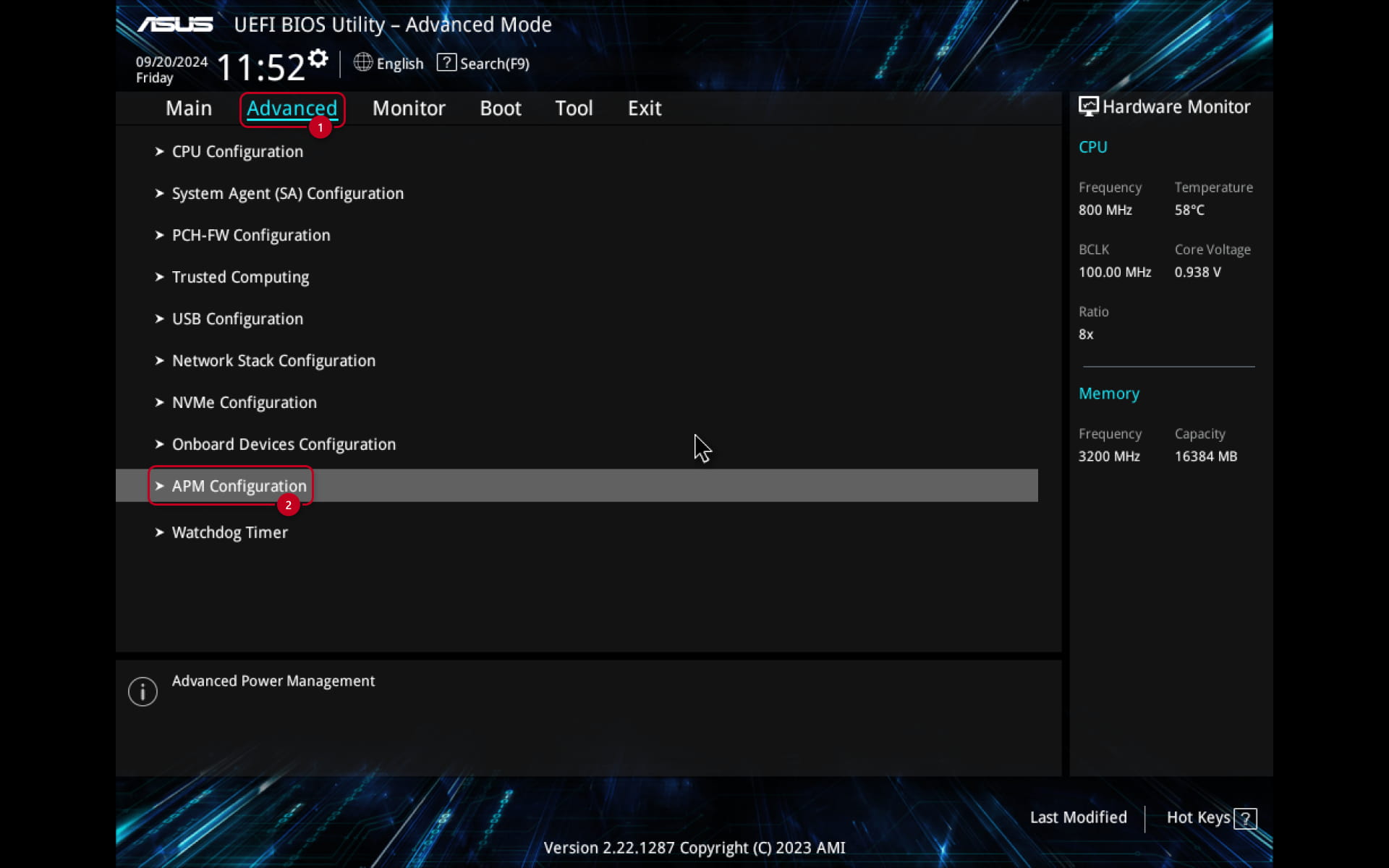Click the 11:52 clock display
Viewport: 1389px width, 868px height.
[261, 67]
